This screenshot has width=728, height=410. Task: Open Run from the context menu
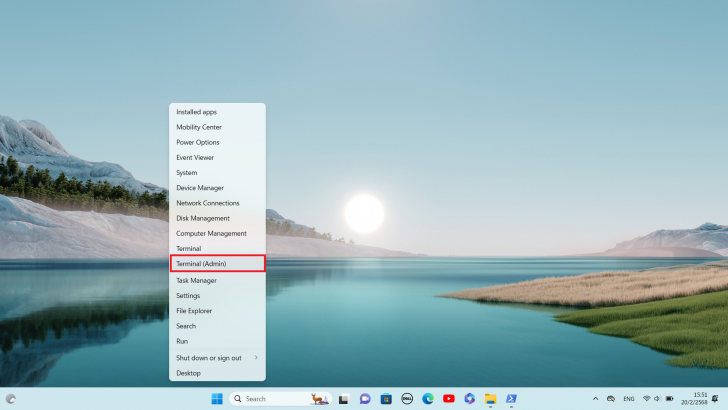point(217,341)
